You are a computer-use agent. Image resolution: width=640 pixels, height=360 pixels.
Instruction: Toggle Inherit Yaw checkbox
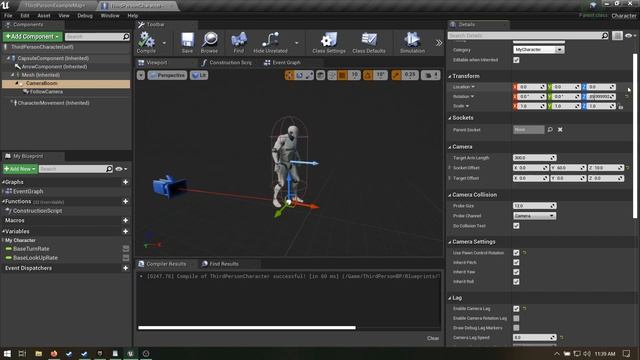coord(516,272)
